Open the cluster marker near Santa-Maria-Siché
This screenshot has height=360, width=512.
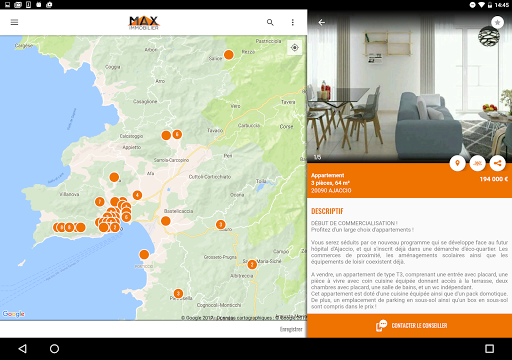click(252, 265)
